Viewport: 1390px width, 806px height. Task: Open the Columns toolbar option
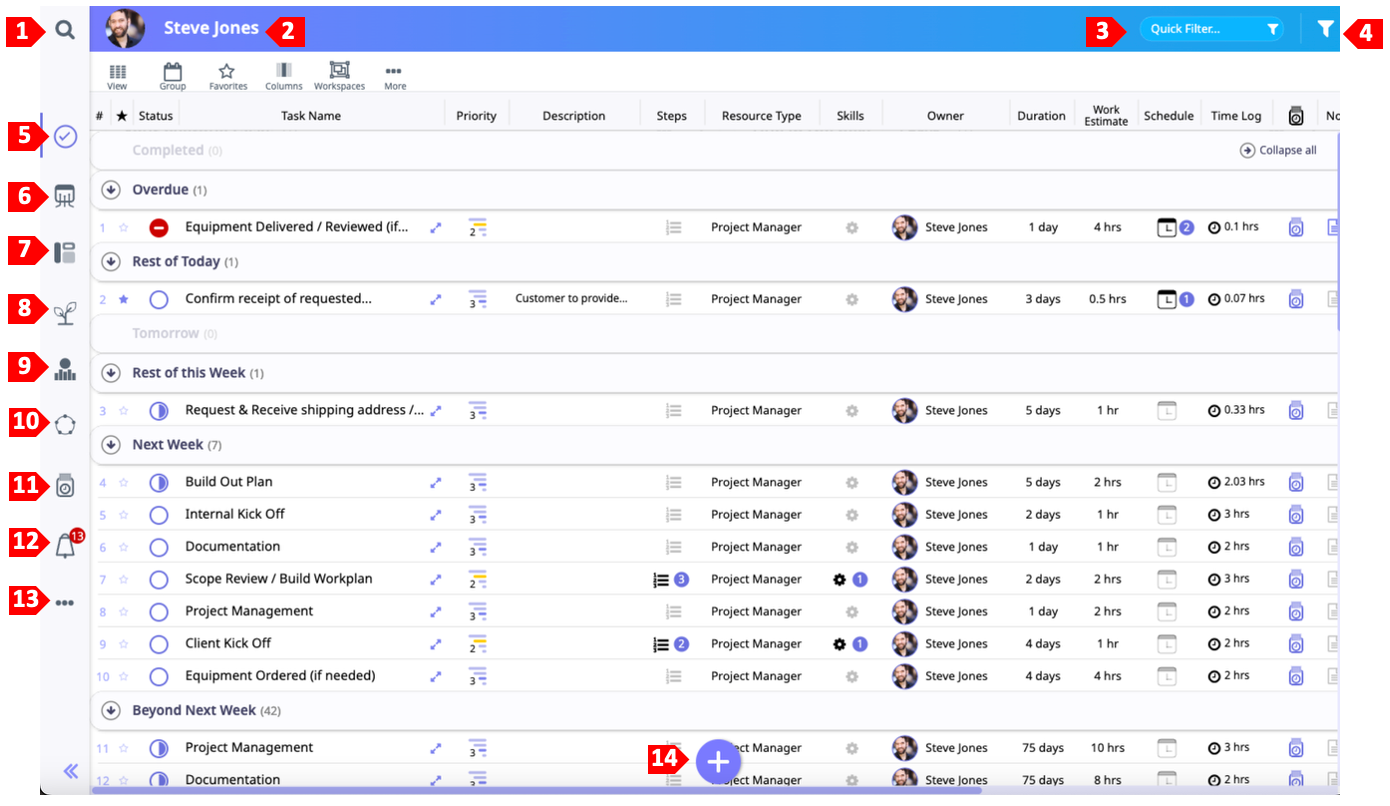284,75
